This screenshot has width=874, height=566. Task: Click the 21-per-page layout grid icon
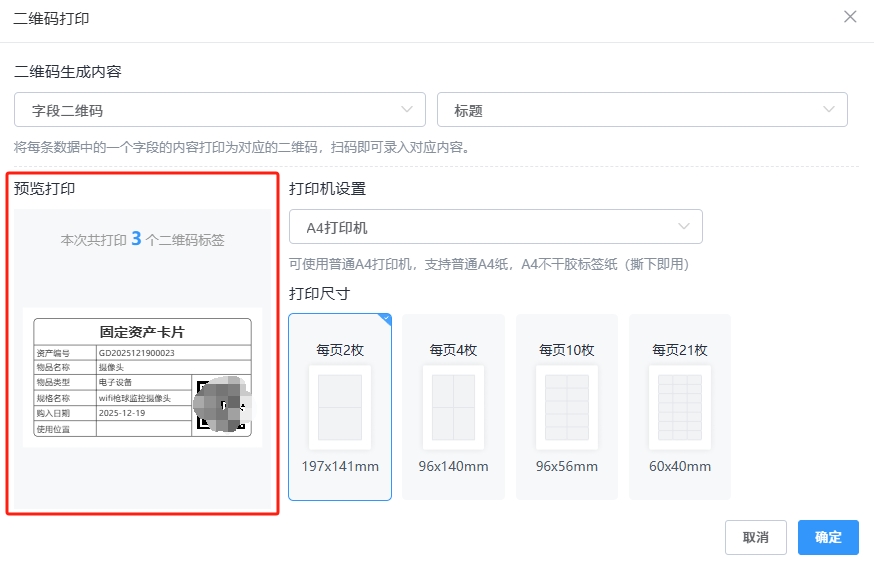pos(679,407)
